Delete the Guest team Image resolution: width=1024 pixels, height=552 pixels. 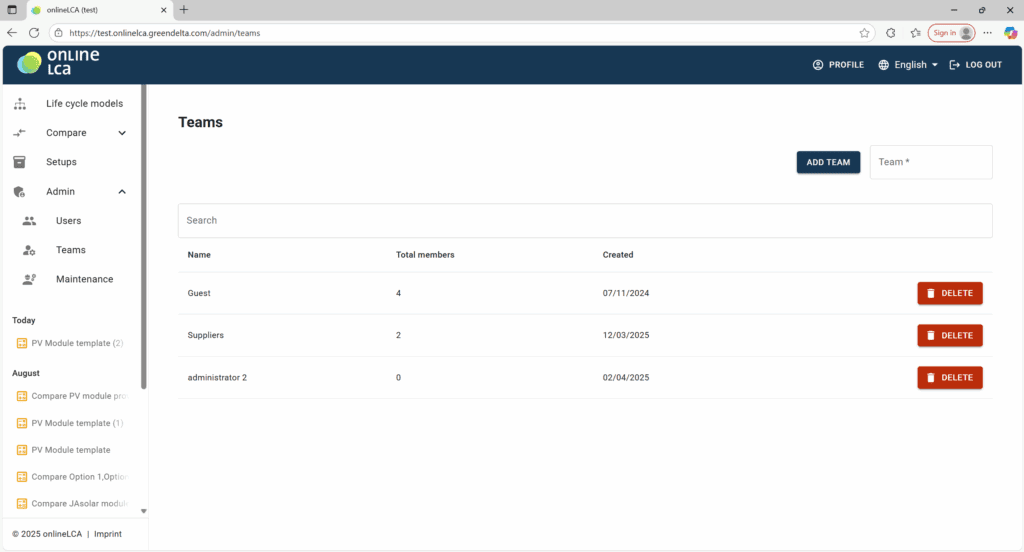point(949,293)
